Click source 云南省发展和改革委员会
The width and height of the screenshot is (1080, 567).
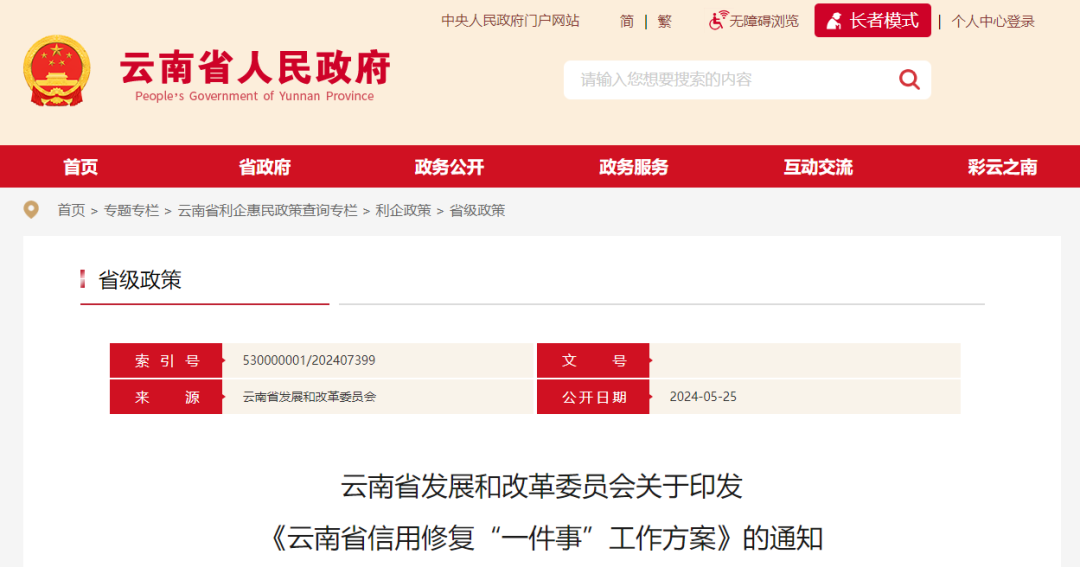pyautogui.click(x=309, y=397)
